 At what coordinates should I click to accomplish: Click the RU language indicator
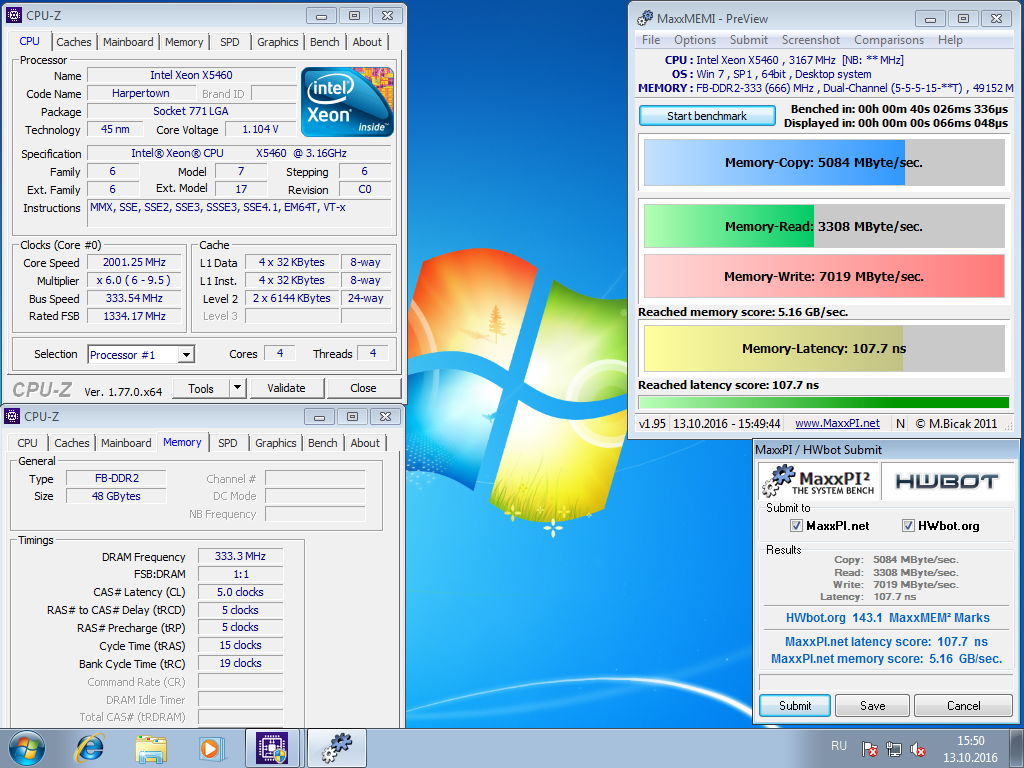coord(839,746)
